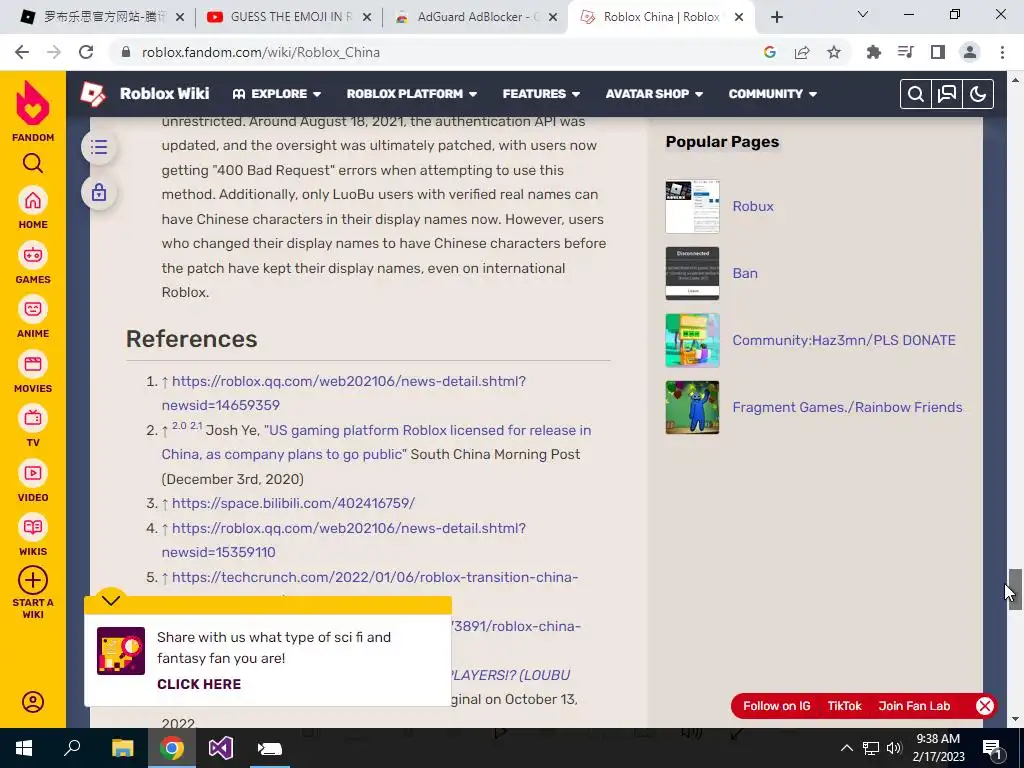Image resolution: width=1024 pixels, height=768 pixels.
Task: Switch to AdGuard AdBlocker tab
Action: 476,17
